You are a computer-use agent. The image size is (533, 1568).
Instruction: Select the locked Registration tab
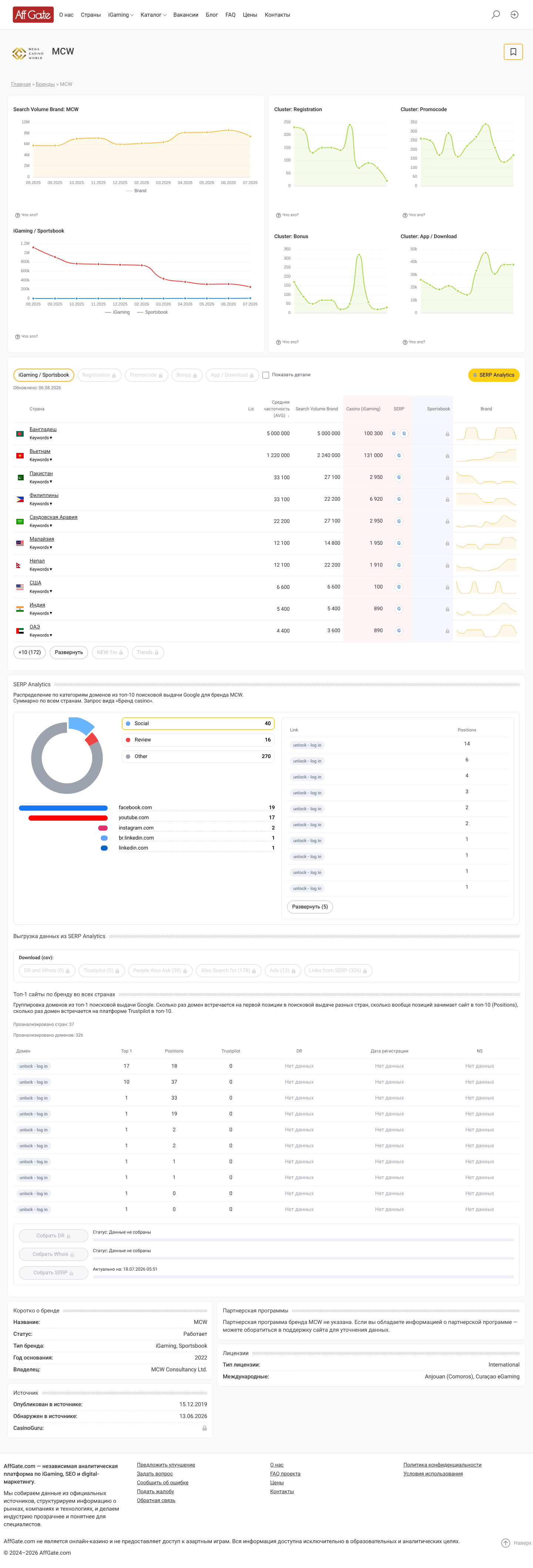click(99, 375)
